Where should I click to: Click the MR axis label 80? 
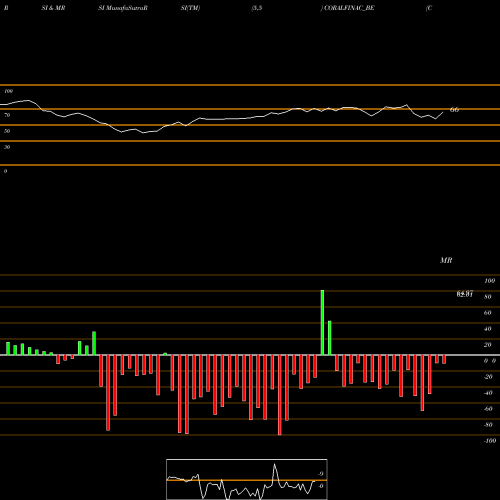(488, 297)
